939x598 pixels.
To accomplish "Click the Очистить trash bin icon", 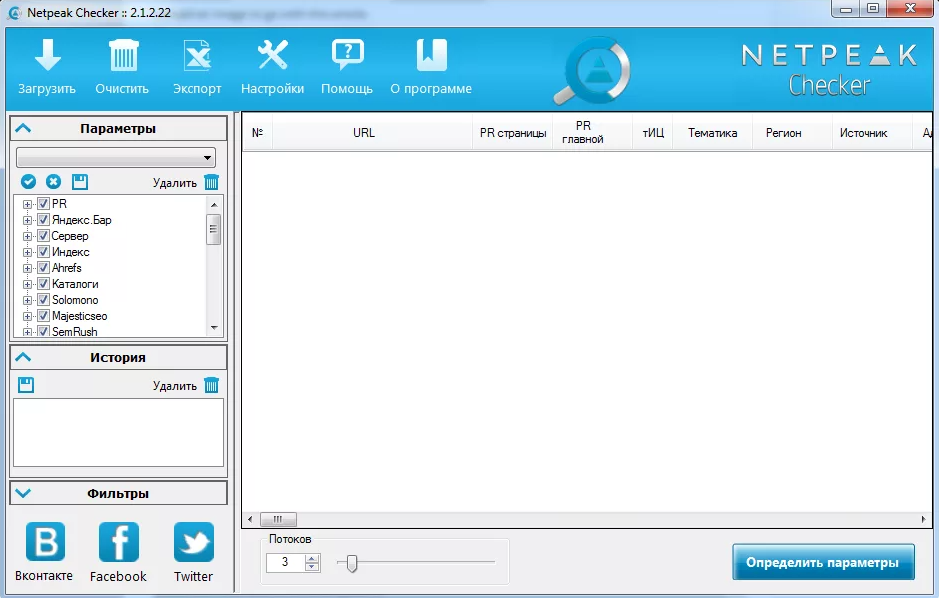I will [123, 55].
